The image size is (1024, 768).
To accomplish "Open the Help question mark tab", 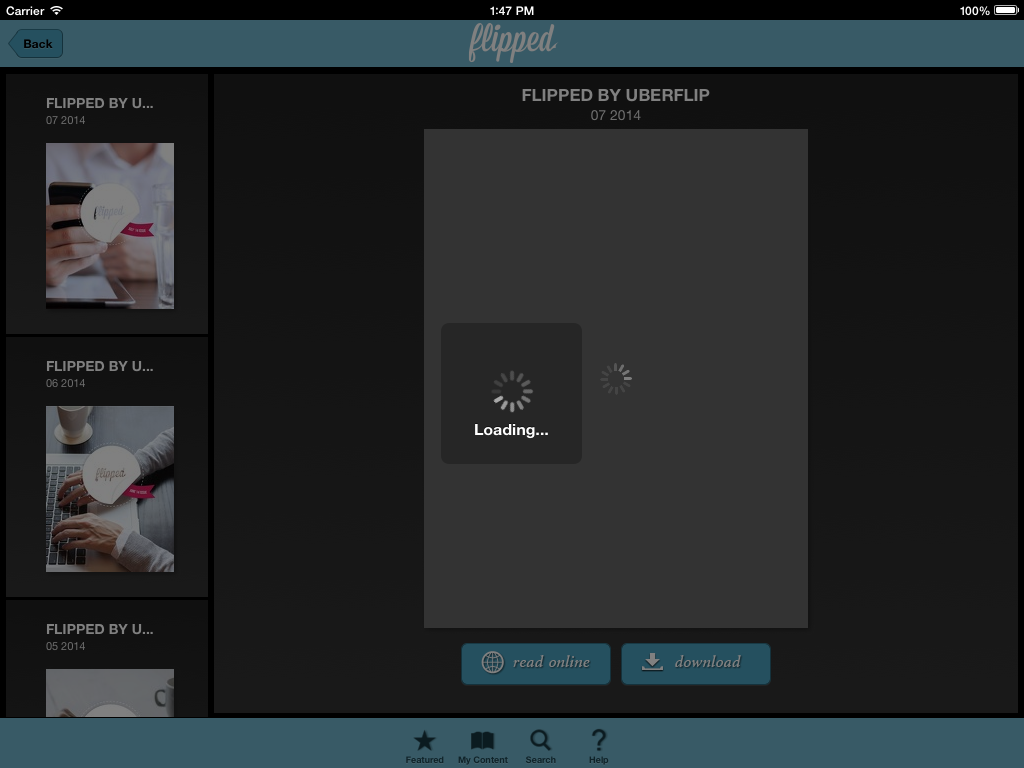I will coord(598,746).
